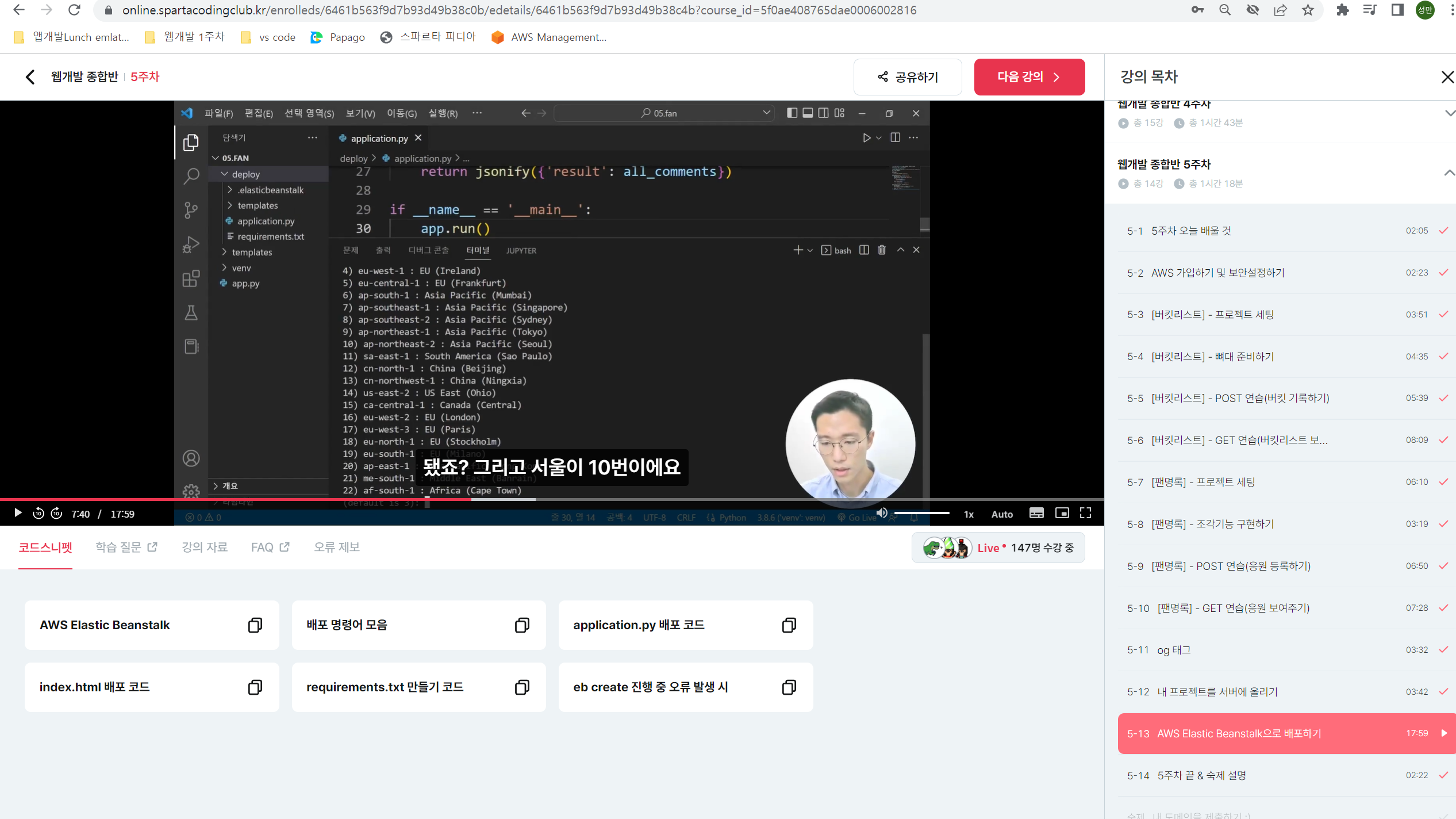Viewport: 1456px width, 819px height.
Task: Go to 다음 강의 next lecture
Action: click(1029, 77)
